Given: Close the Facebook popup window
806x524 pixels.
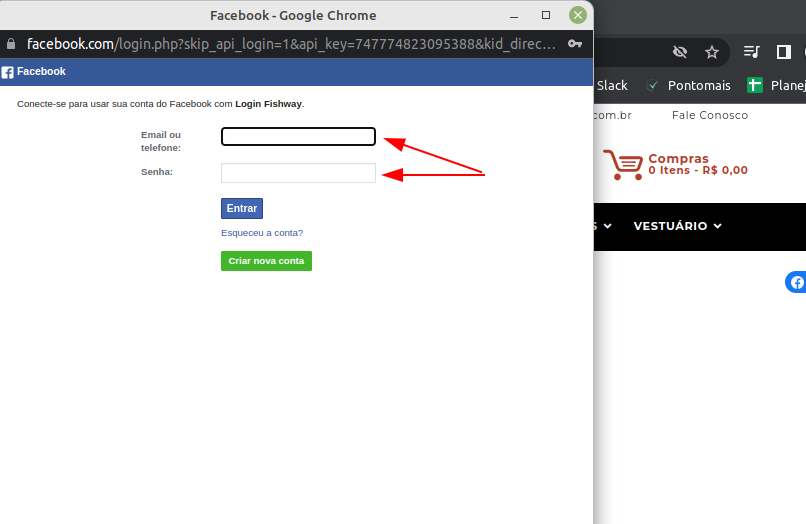Looking at the screenshot, I should pyautogui.click(x=578, y=15).
